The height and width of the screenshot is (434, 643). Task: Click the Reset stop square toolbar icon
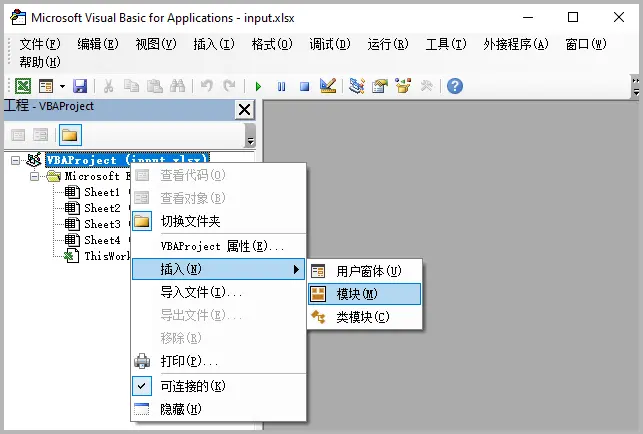(304, 87)
